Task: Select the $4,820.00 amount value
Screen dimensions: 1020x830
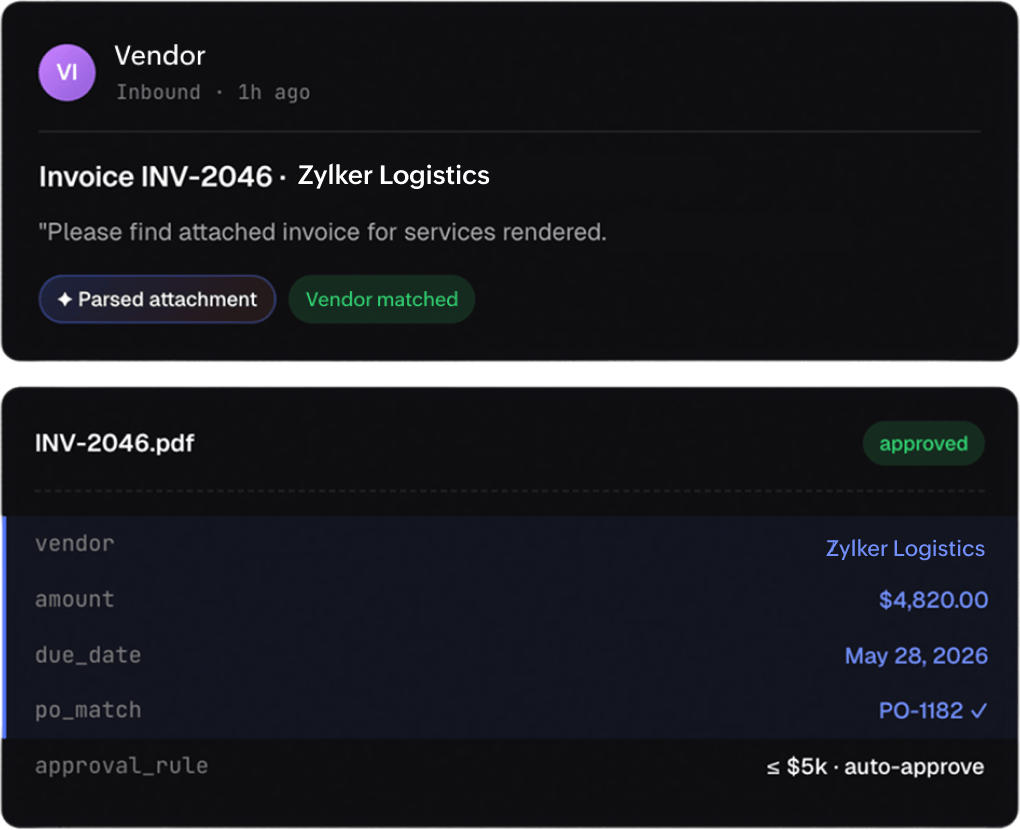Action: point(933,600)
